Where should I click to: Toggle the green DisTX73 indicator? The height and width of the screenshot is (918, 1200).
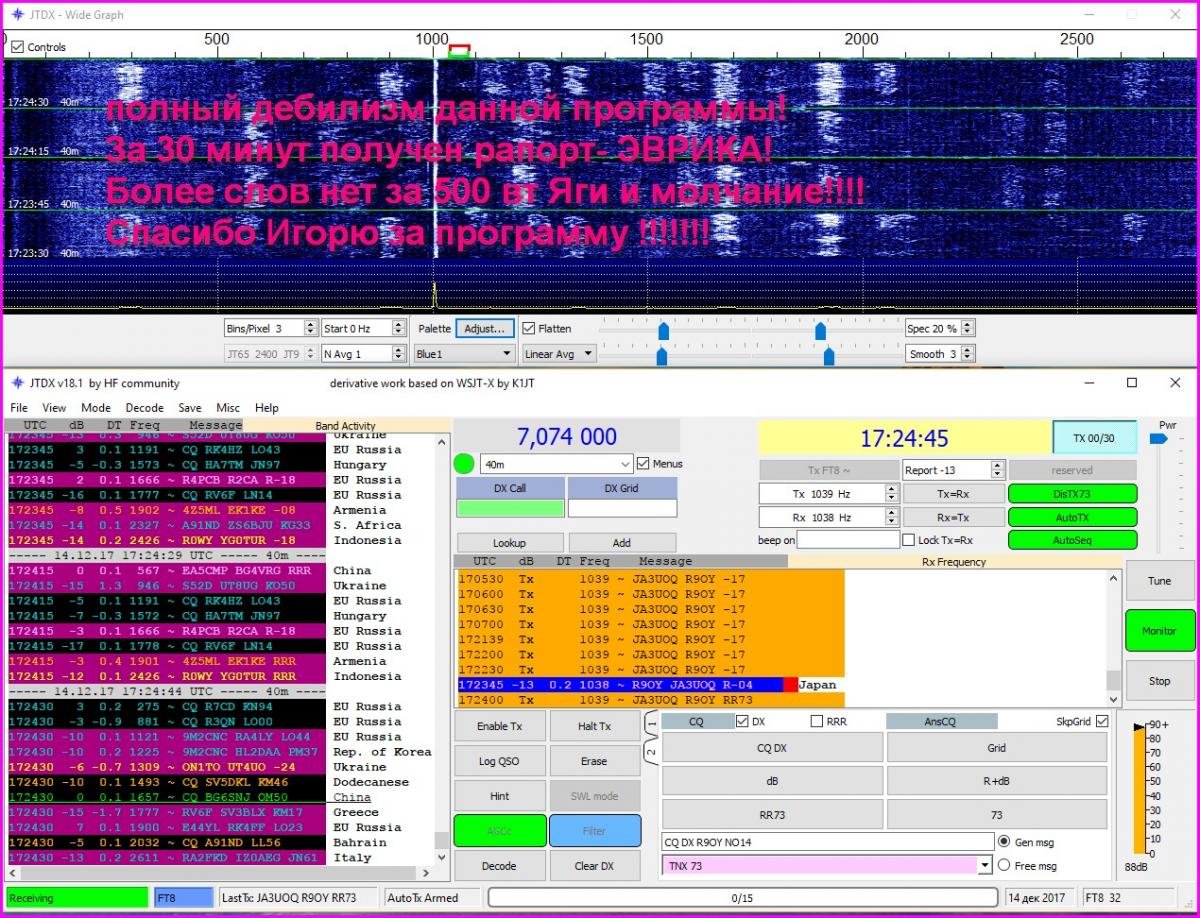[1072, 493]
